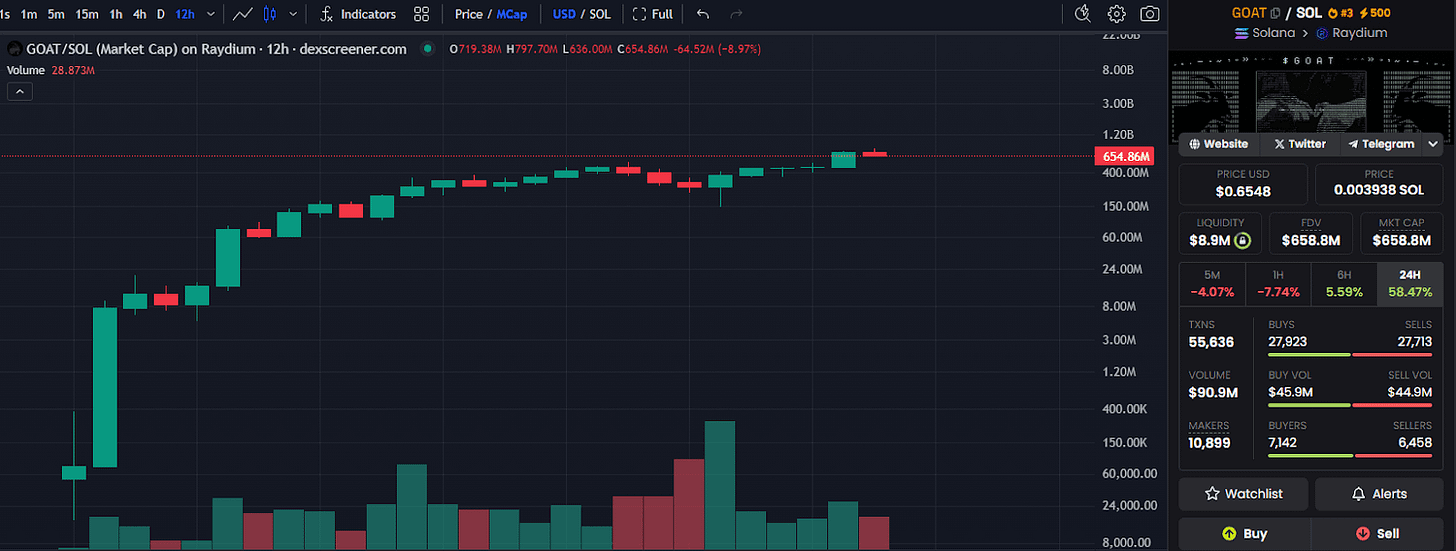1456x551 pixels.
Task: Click the fire trending rank #3 badge
Action: pyautogui.click(x=1343, y=13)
